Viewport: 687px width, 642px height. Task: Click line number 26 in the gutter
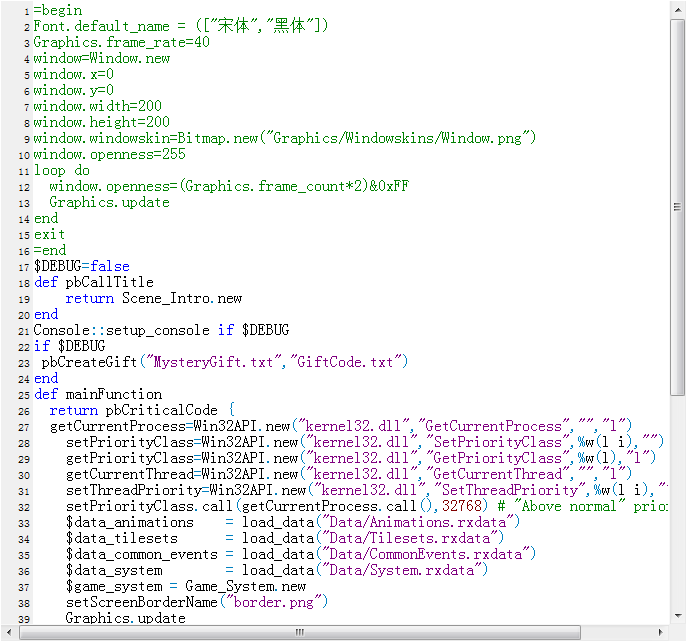tap(24, 411)
